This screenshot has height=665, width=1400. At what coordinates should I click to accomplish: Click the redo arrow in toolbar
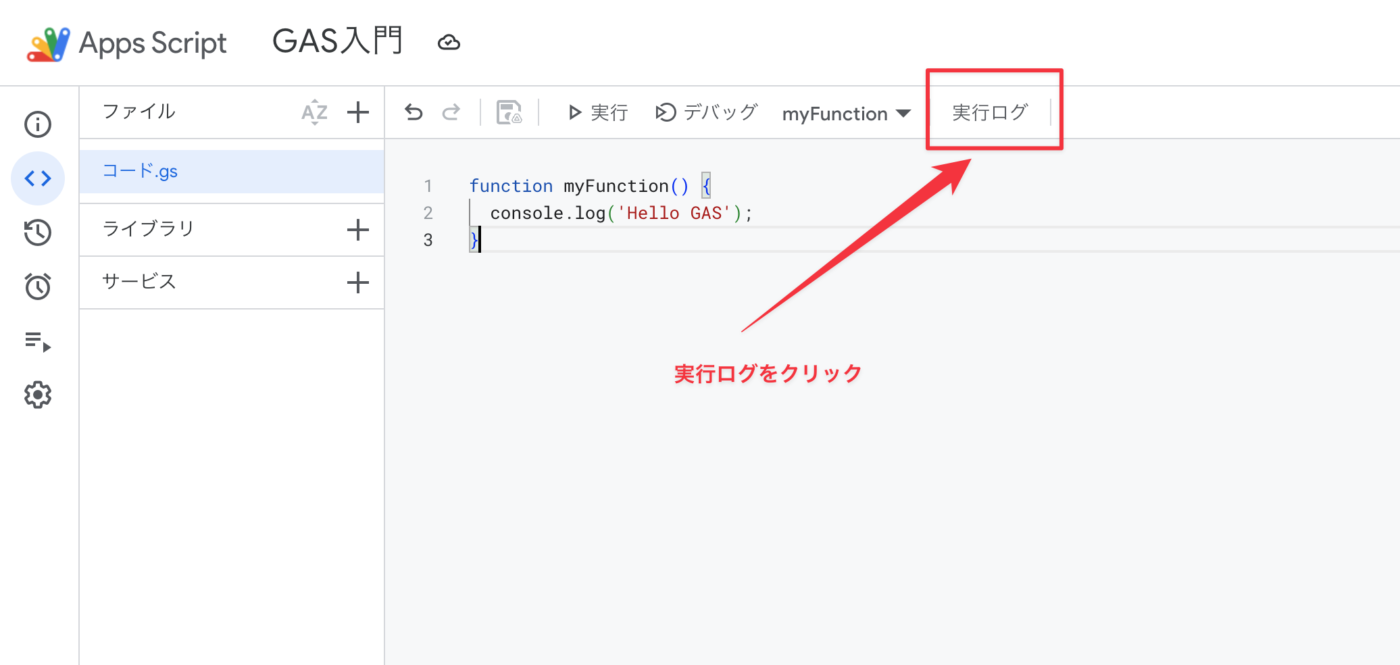(451, 113)
